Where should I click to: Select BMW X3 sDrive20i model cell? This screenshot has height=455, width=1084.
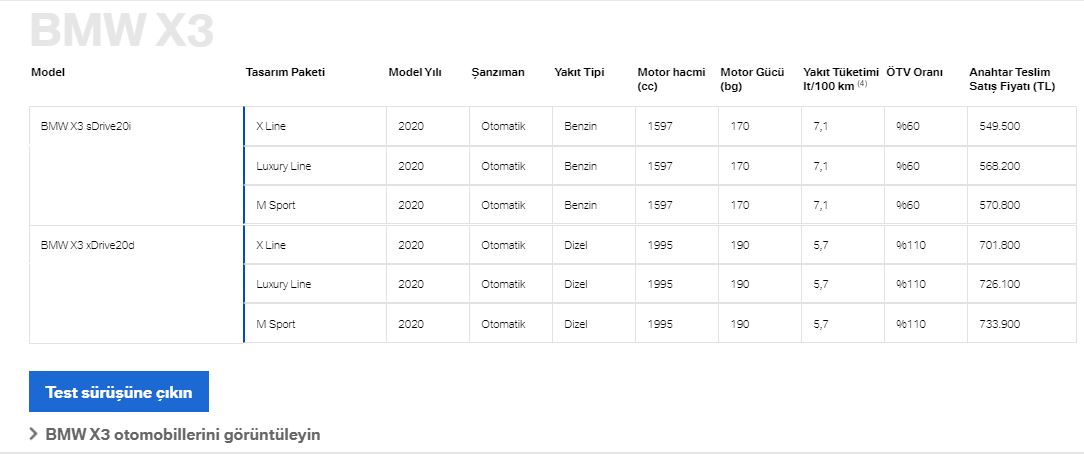[x=137, y=165]
